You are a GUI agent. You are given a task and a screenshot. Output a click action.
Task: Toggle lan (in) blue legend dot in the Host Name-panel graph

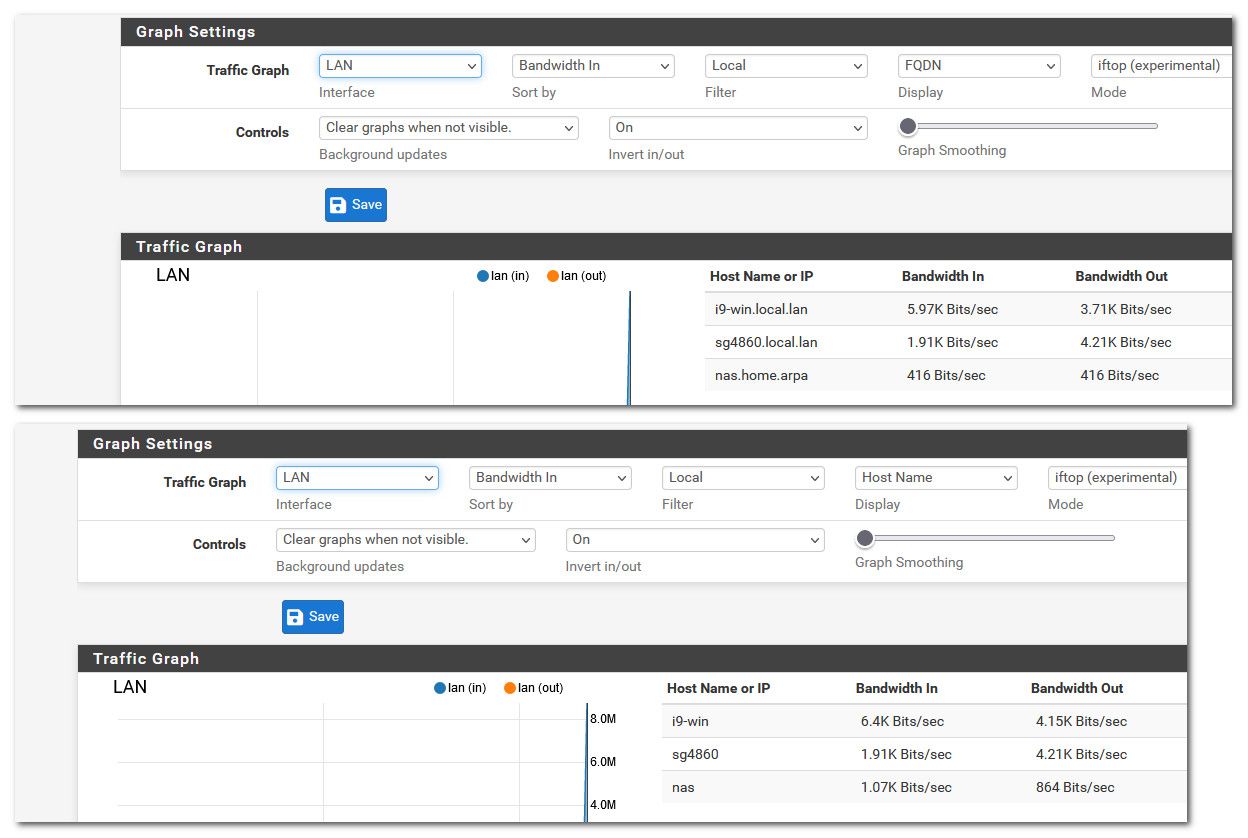[x=441, y=688]
